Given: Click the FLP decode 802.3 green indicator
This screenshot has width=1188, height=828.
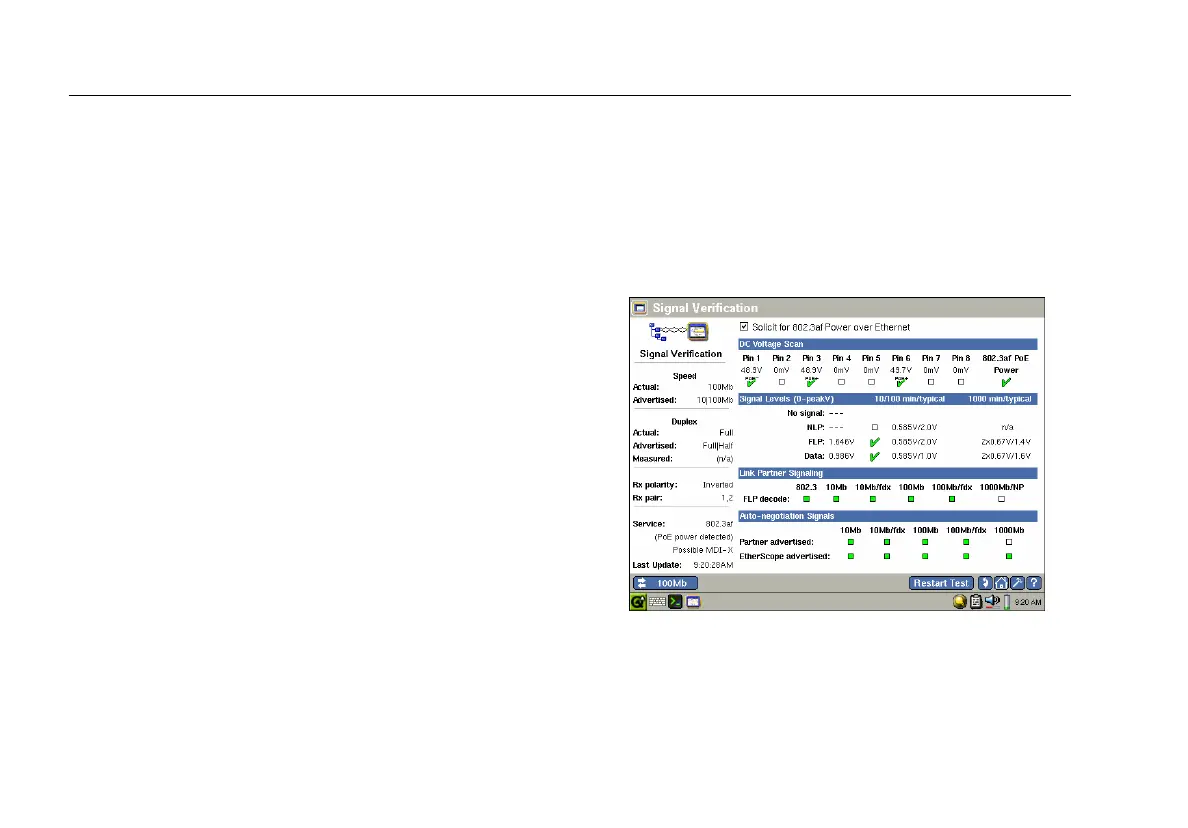Looking at the screenshot, I should pos(807,499).
